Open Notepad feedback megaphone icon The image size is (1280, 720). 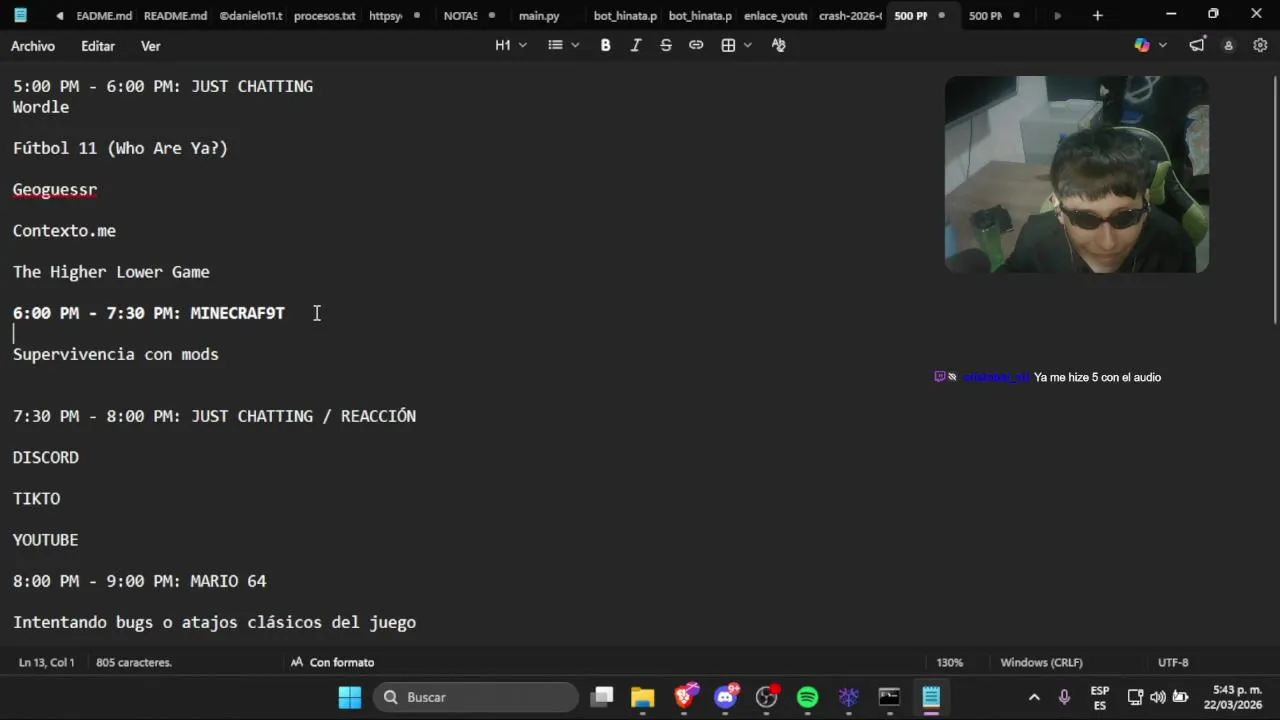pos(1197,45)
